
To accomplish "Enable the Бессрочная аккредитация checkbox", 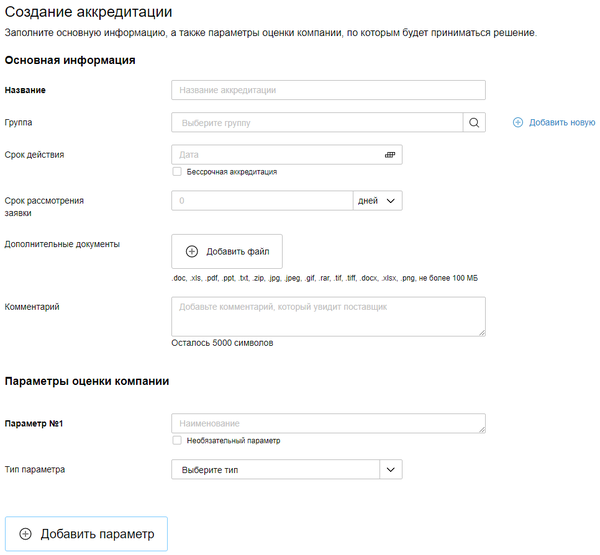I will tap(177, 172).
